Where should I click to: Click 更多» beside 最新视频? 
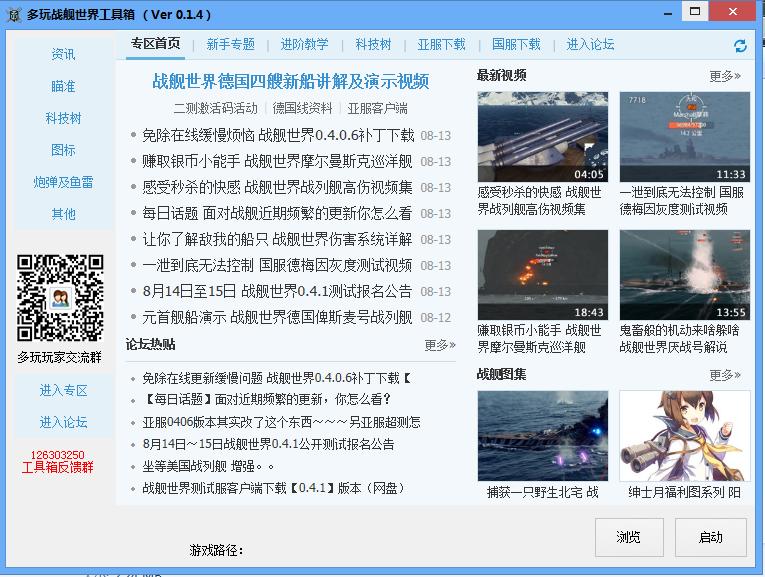click(x=725, y=76)
